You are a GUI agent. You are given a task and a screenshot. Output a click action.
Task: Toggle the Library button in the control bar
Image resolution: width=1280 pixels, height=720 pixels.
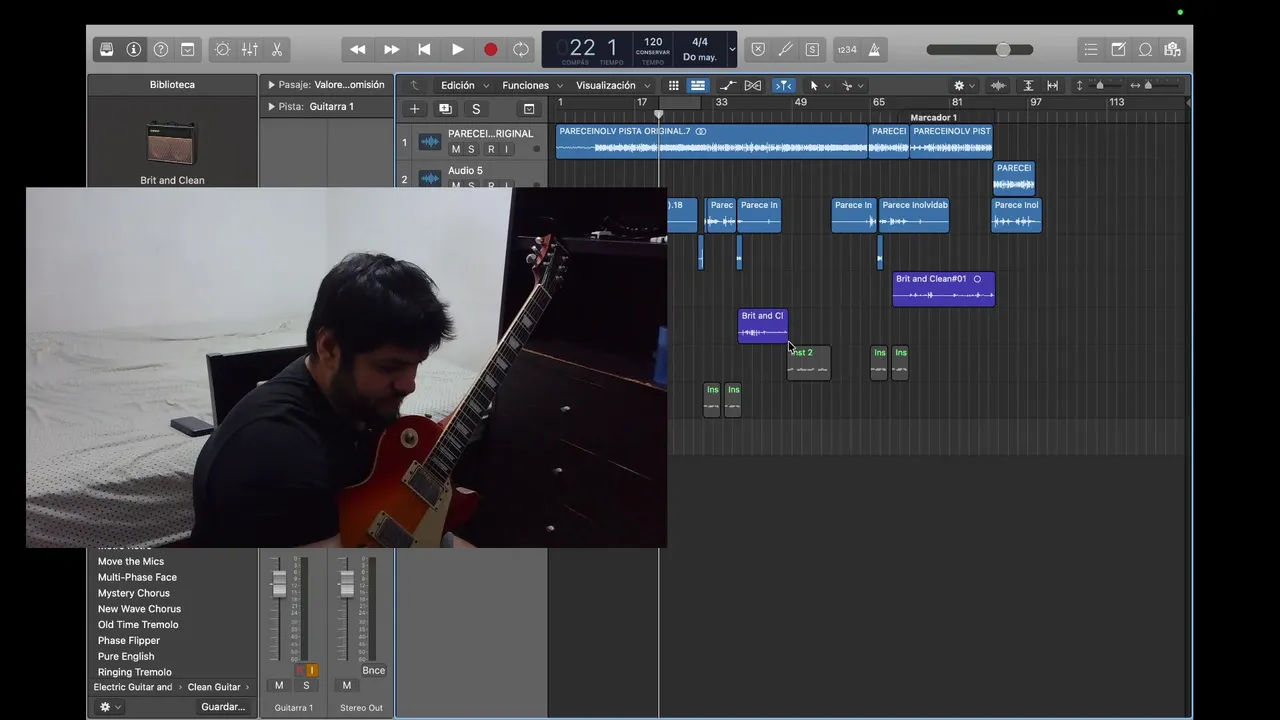[107, 49]
